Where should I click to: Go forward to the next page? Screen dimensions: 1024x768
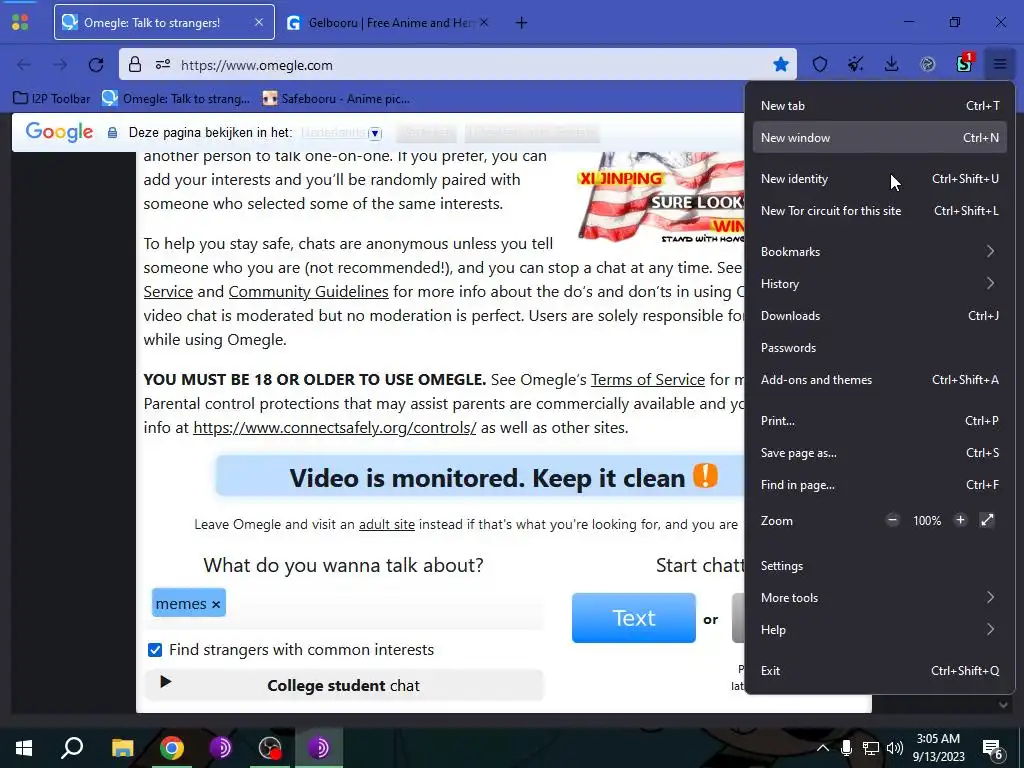point(60,65)
